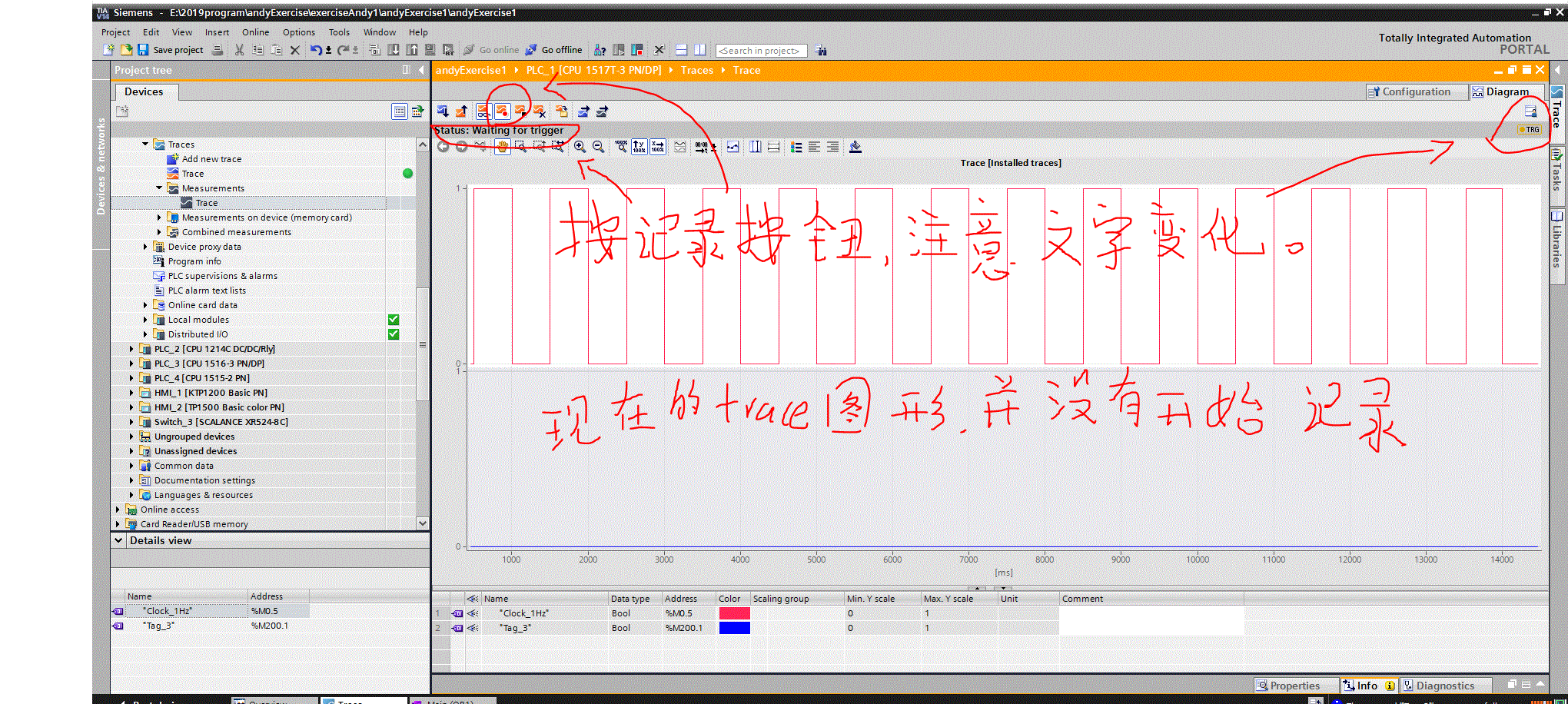1568x704 pixels.
Task: Click the chart legend display icon
Action: pyautogui.click(x=796, y=147)
